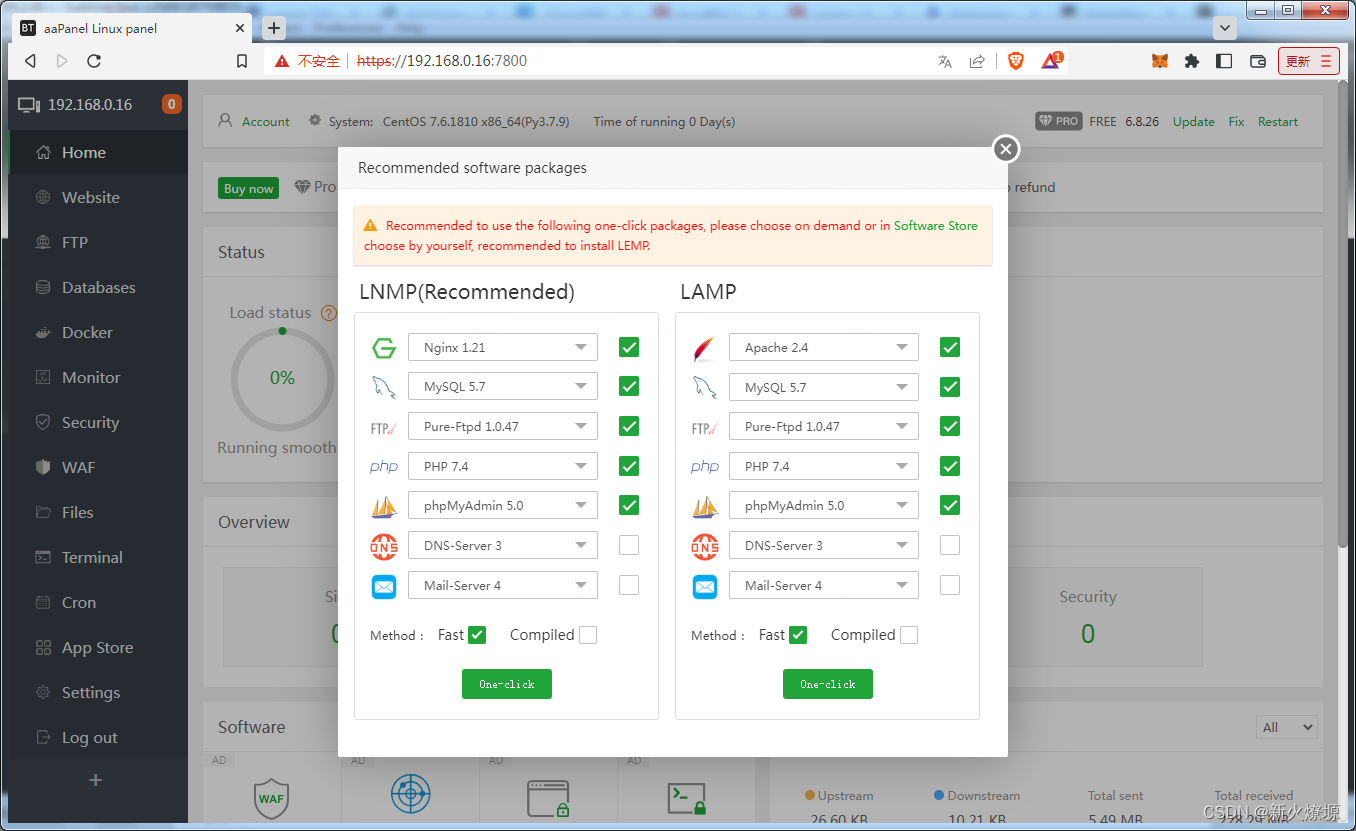Open the MetaMask fox extension
Image resolution: width=1356 pixels, height=831 pixels.
coord(1160,61)
